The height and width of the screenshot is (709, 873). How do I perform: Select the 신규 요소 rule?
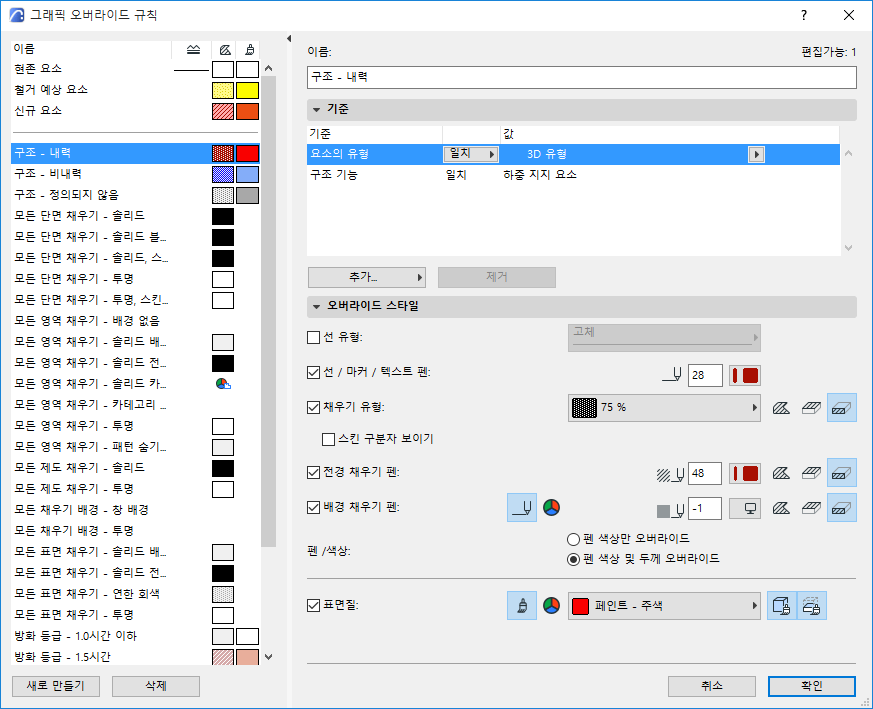(136, 111)
